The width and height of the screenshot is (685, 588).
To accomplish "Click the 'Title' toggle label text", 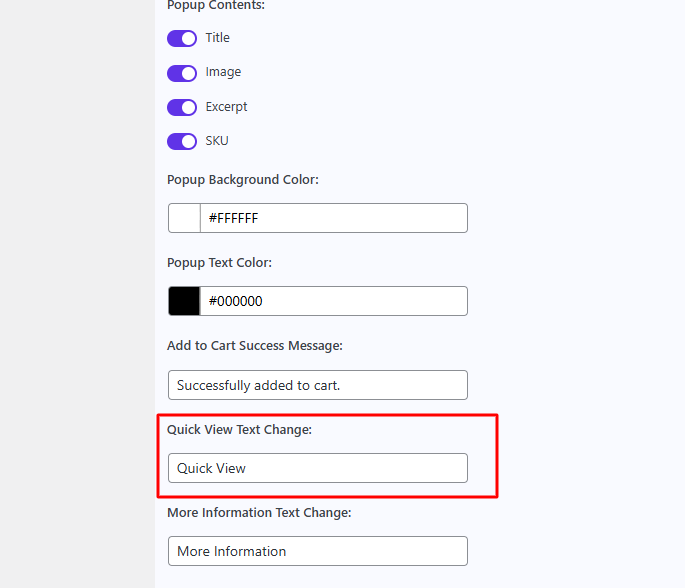I will 218,38.
